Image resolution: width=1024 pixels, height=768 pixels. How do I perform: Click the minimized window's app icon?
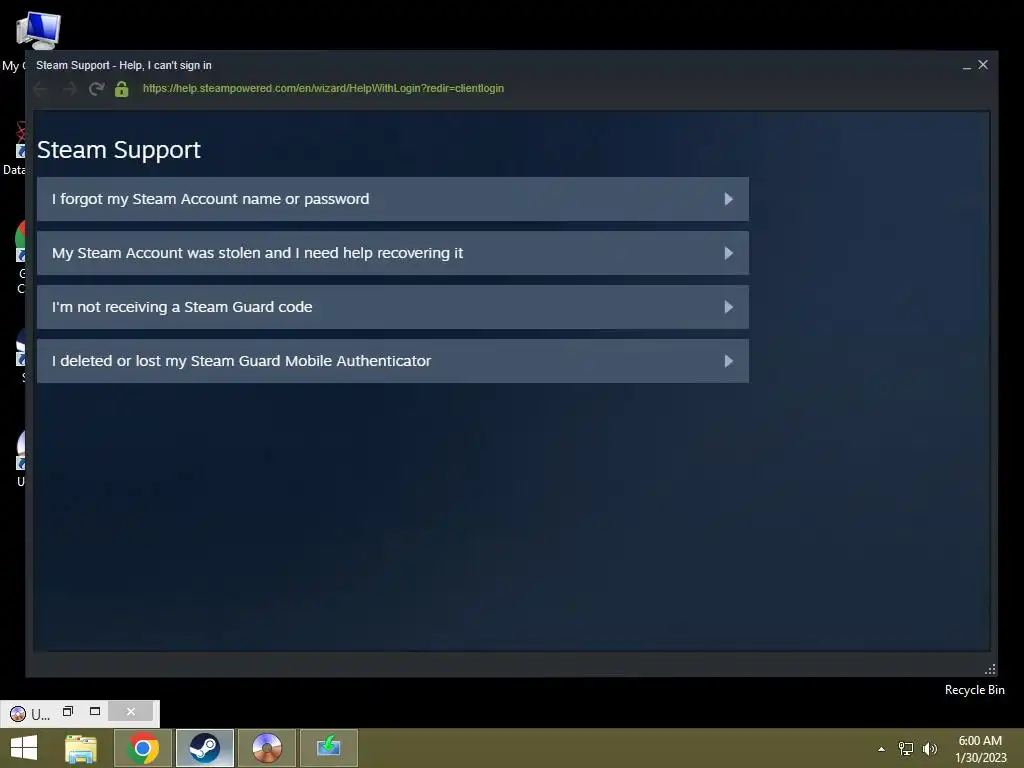pos(18,714)
